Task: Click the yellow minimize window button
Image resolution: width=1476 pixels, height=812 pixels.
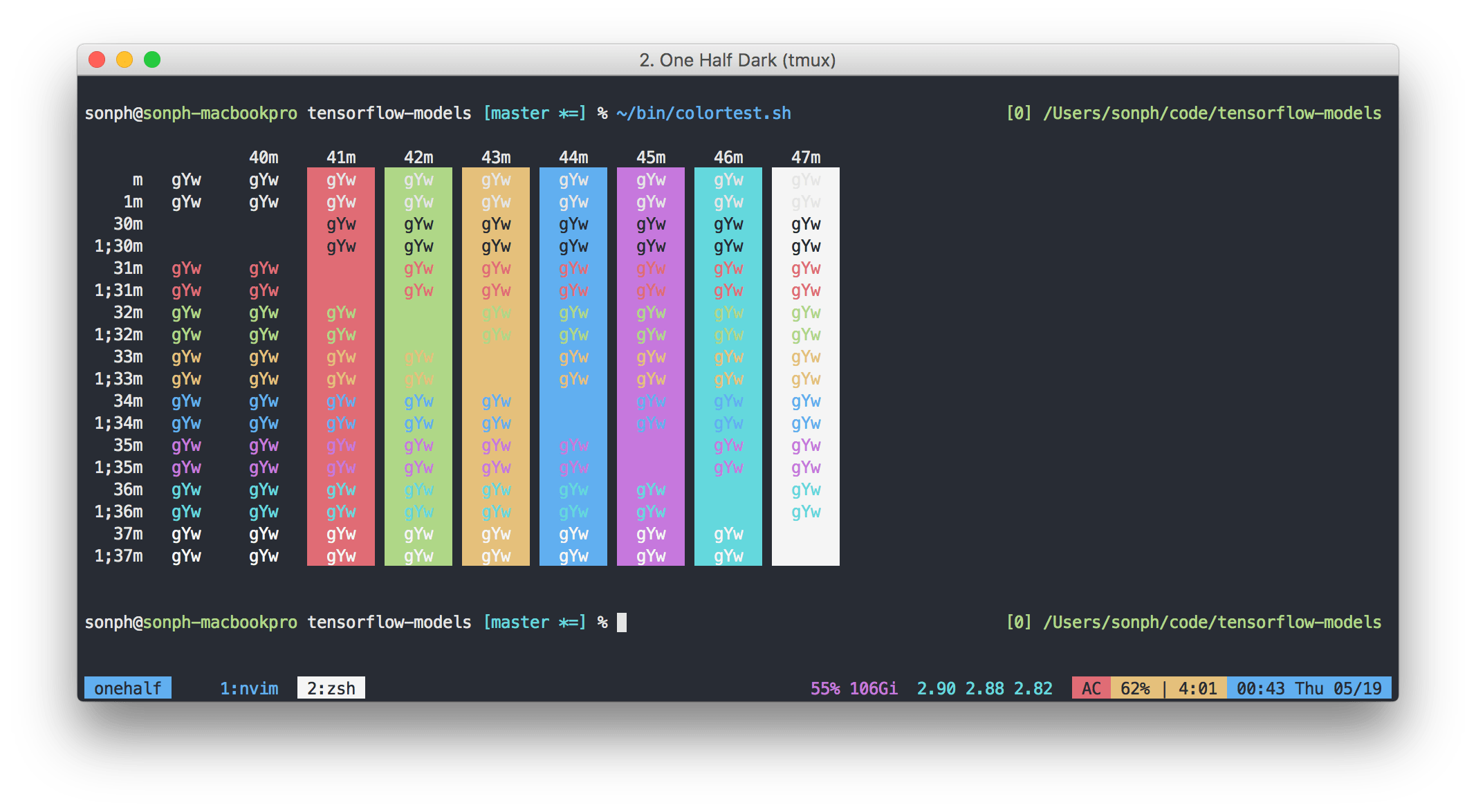Action: pyautogui.click(x=124, y=59)
